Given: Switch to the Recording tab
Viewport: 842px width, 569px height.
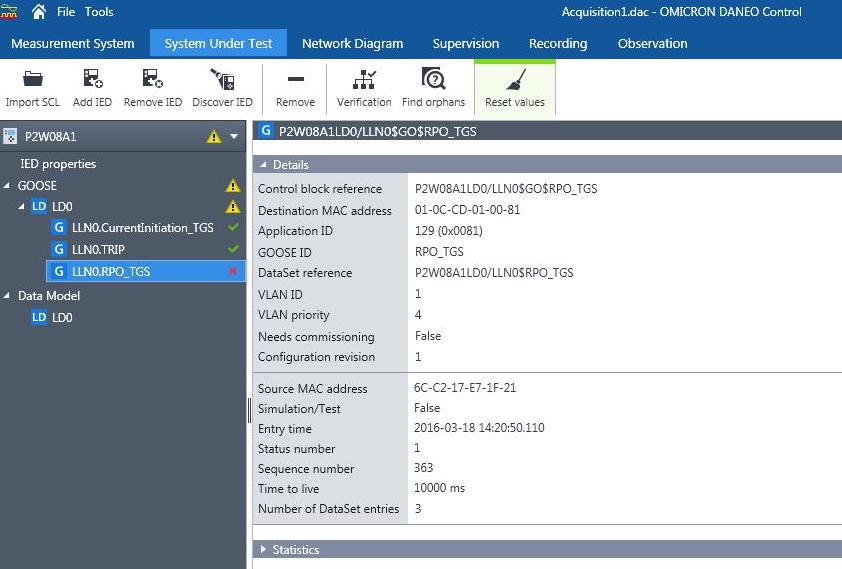Looking at the screenshot, I should [557, 43].
